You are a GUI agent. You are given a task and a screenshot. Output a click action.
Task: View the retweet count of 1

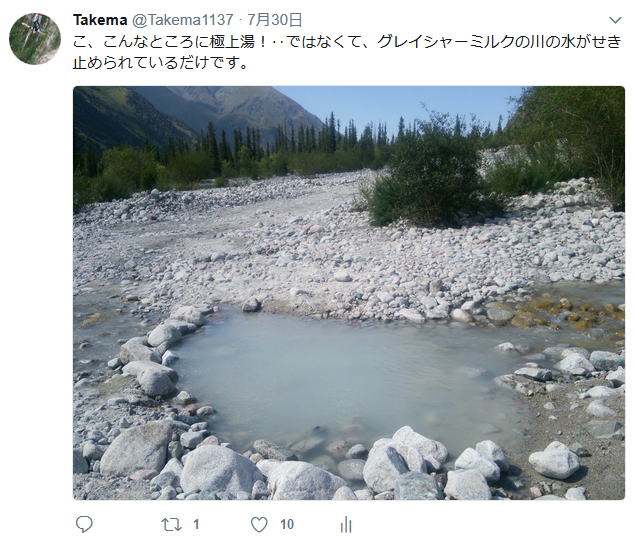point(196,525)
